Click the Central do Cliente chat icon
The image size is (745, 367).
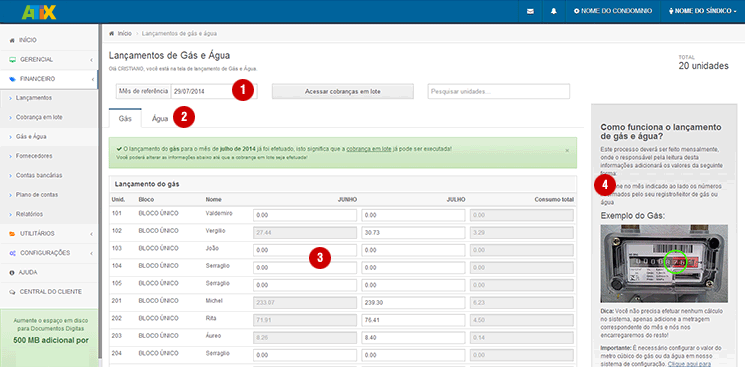click(x=12, y=292)
